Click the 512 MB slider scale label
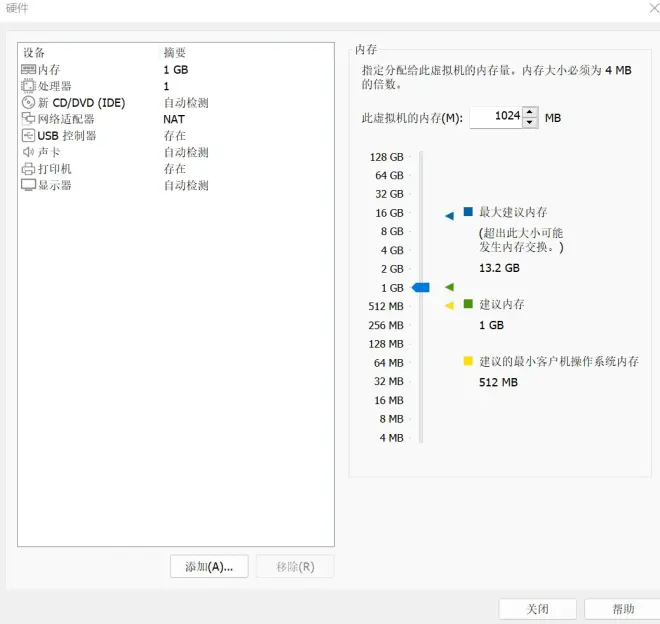This screenshot has width=660, height=624. (386, 306)
